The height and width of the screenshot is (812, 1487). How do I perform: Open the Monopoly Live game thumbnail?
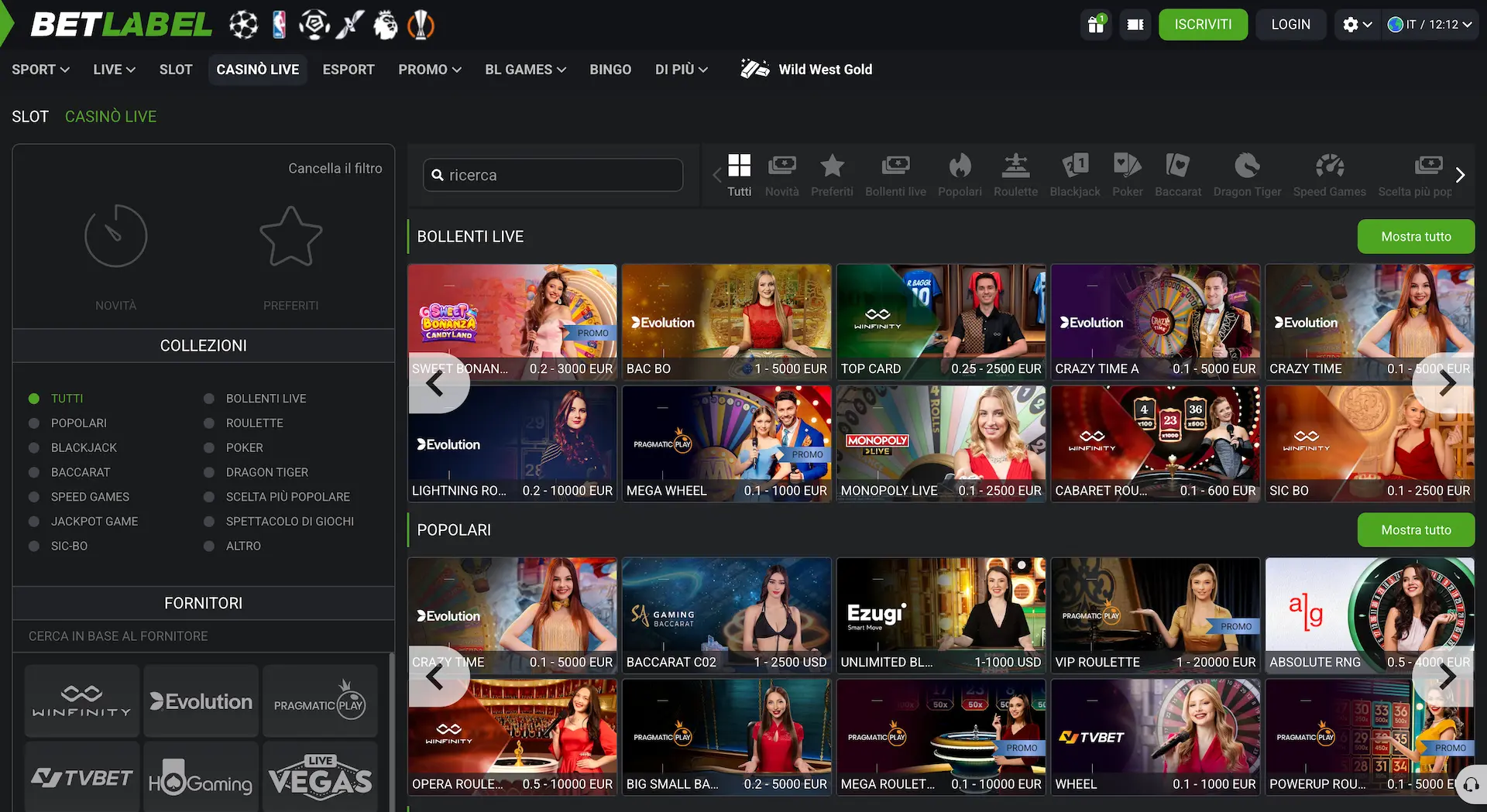(x=941, y=444)
